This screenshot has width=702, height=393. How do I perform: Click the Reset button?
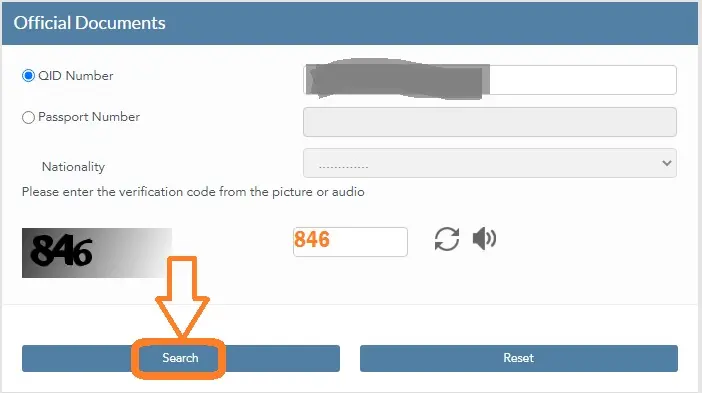[x=519, y=358]
